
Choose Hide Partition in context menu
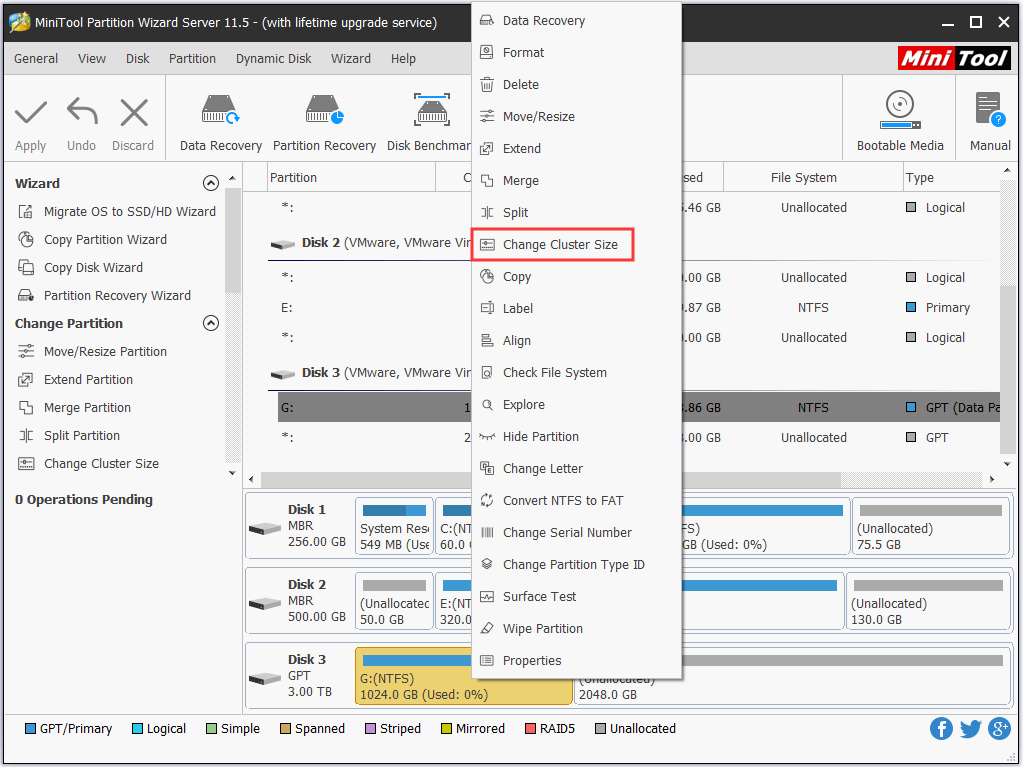577,436
